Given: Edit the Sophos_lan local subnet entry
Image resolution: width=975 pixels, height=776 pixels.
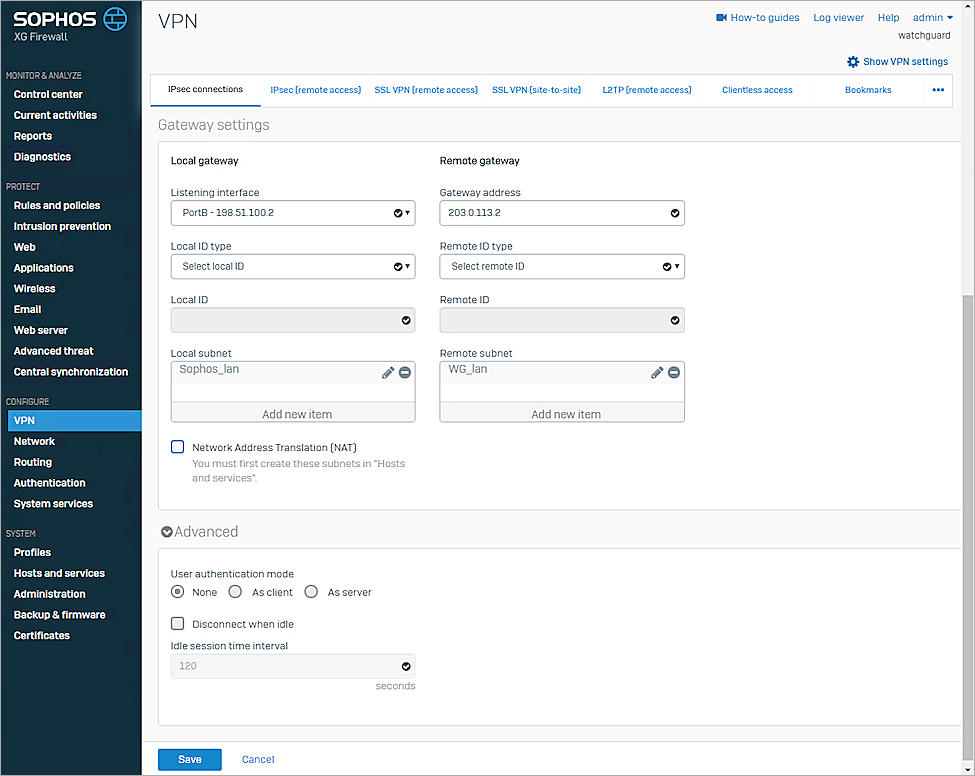Looking at the screenshot, I should [388, 371].
